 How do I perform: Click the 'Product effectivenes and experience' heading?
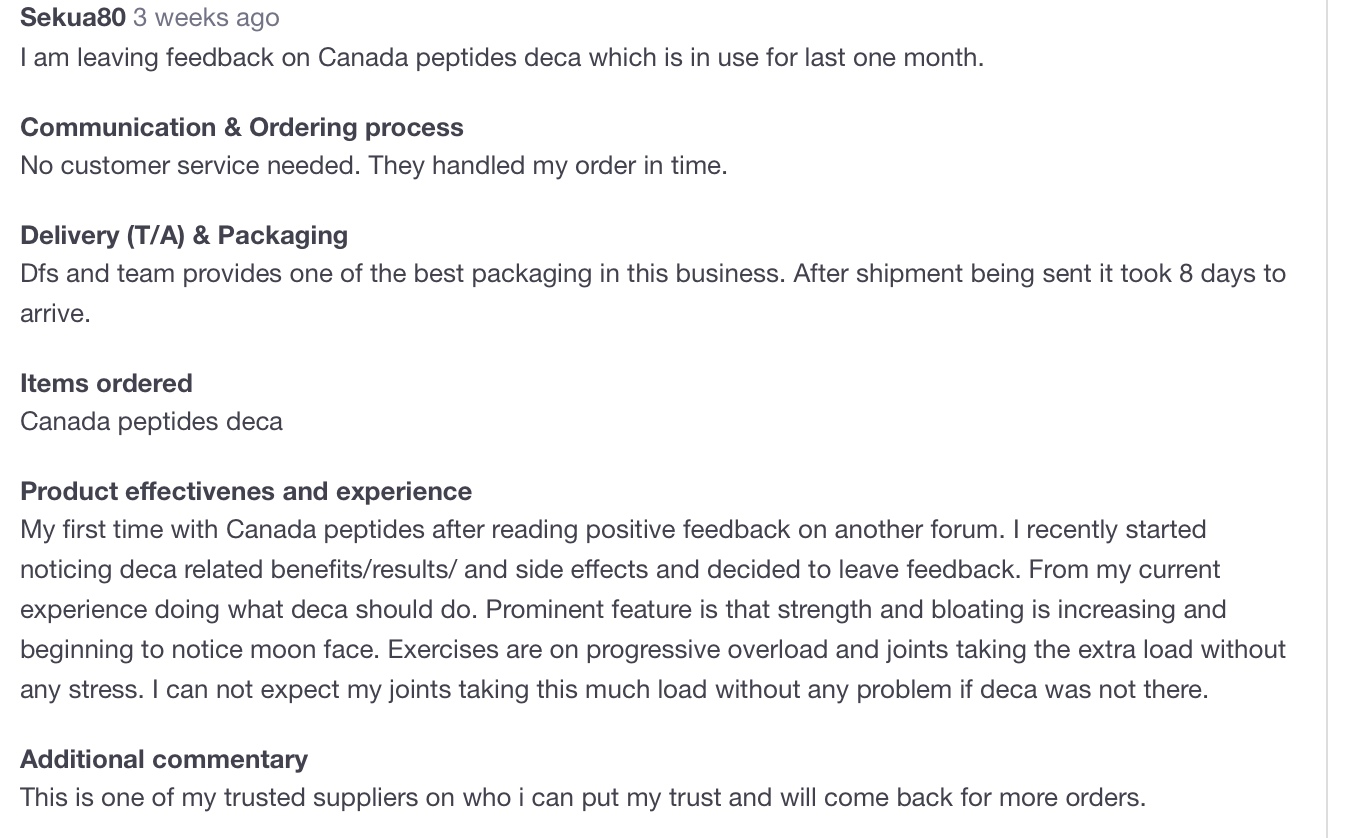pos(246,492)
